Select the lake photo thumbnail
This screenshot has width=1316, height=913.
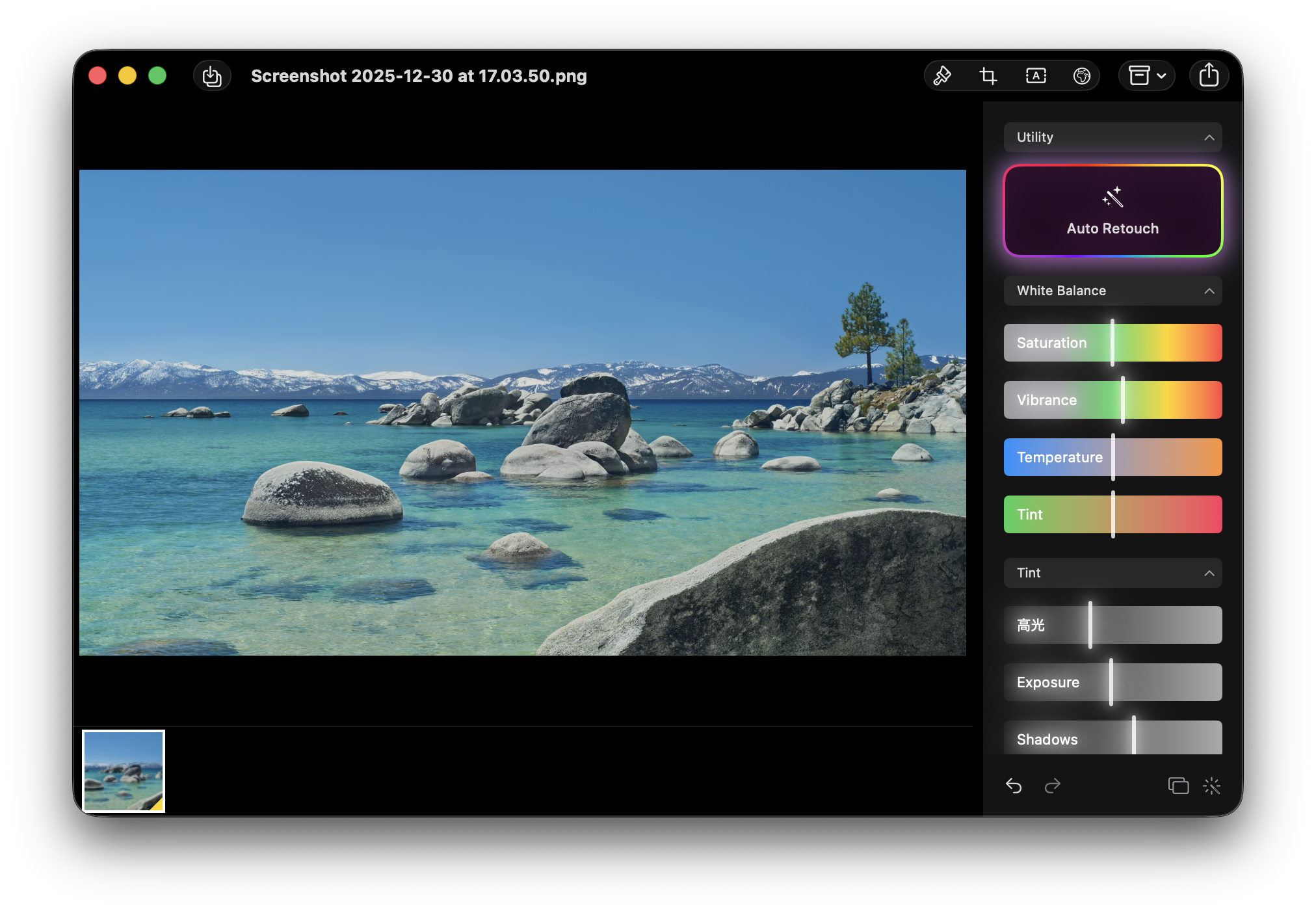click(124, 771)
